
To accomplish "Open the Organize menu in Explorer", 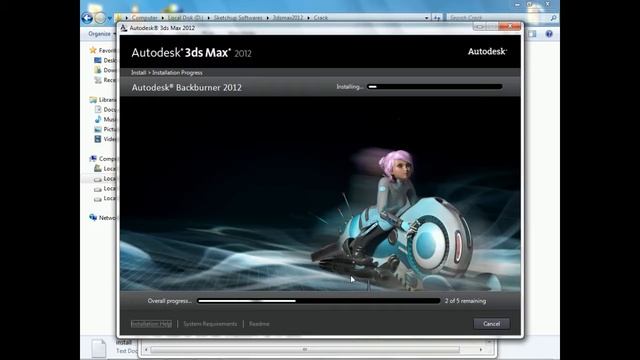I will (x=101, y=33).
